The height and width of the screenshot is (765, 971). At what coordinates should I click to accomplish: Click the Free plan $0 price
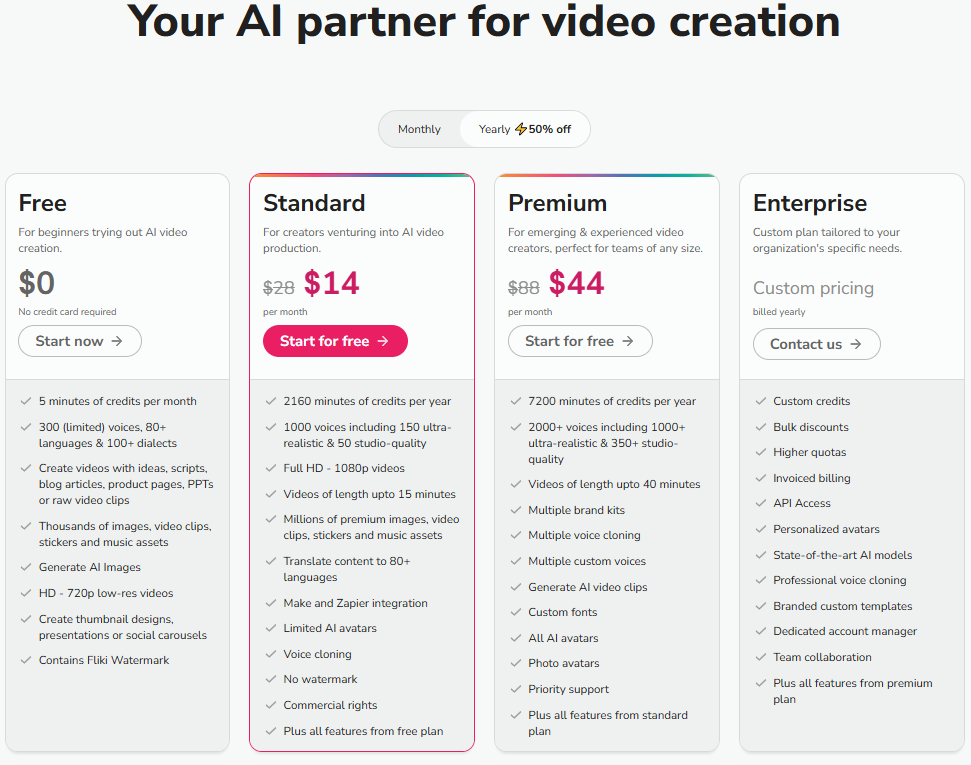coord(37,284)
